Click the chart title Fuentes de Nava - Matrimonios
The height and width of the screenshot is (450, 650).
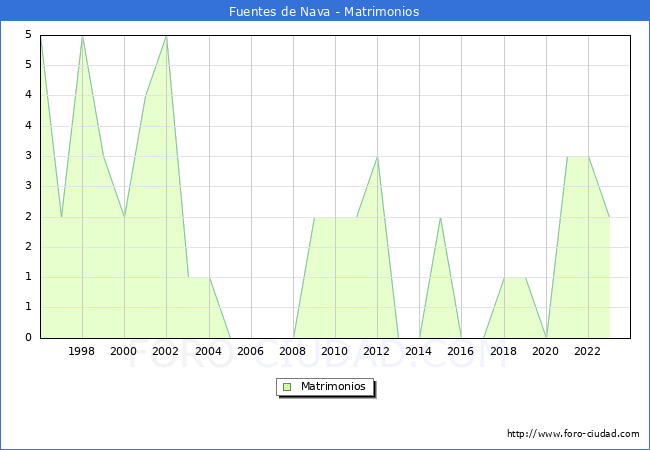[x=324, y=12]
